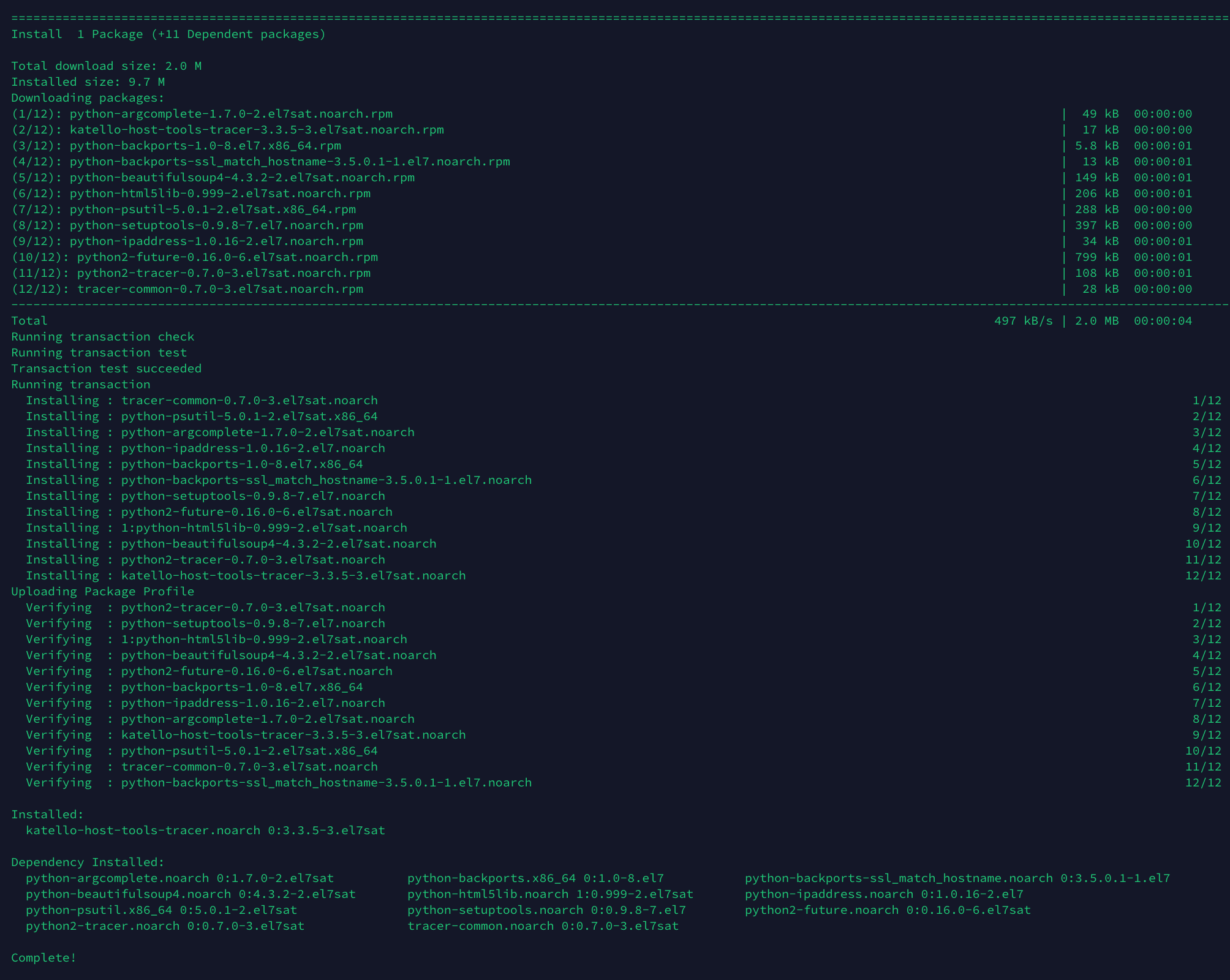
Task: Click the '497 kB/s' total speed value
Action: click(1024, 321)
